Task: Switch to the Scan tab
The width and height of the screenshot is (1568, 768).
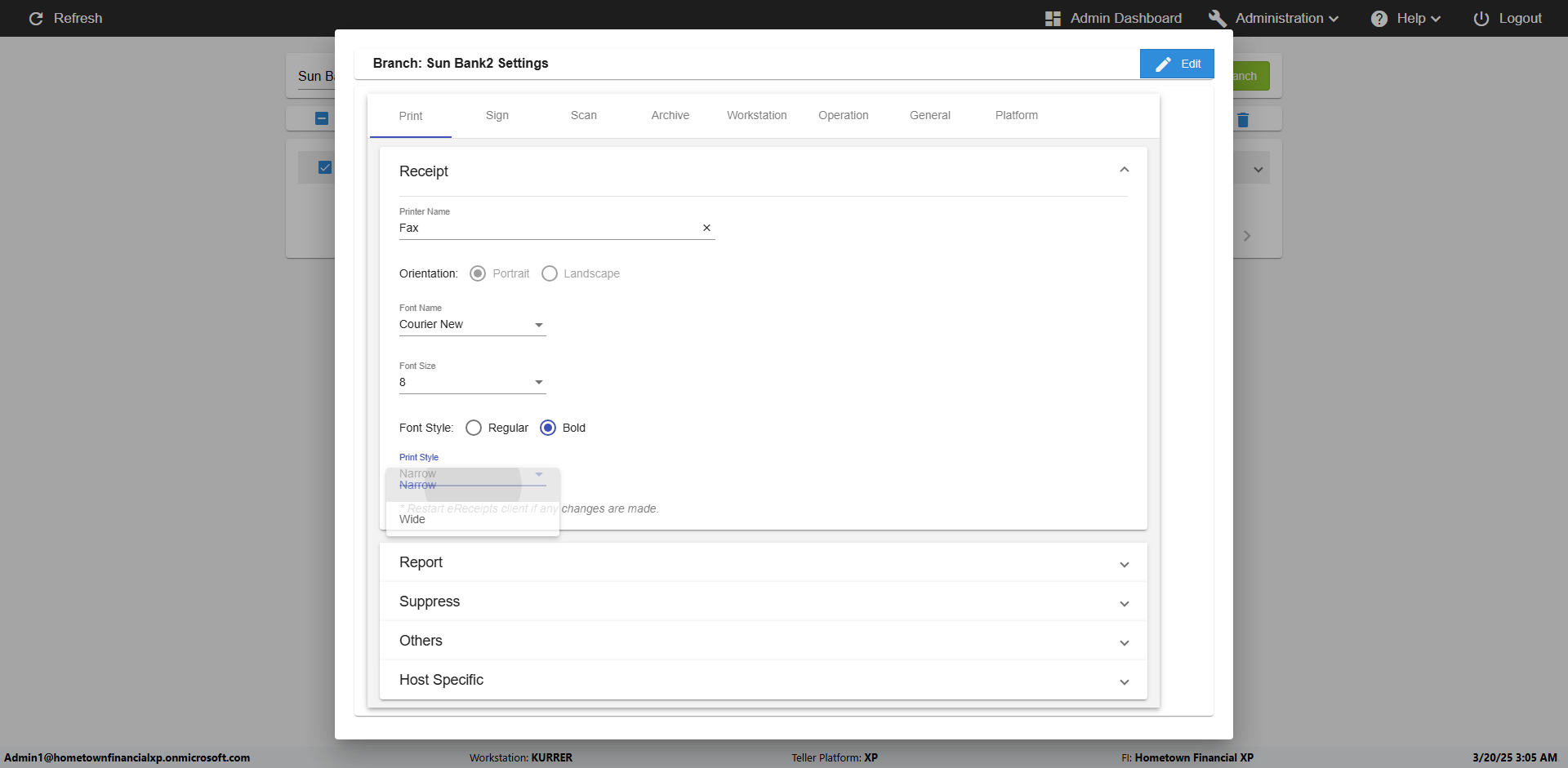Action: click(x=583, y=116)
